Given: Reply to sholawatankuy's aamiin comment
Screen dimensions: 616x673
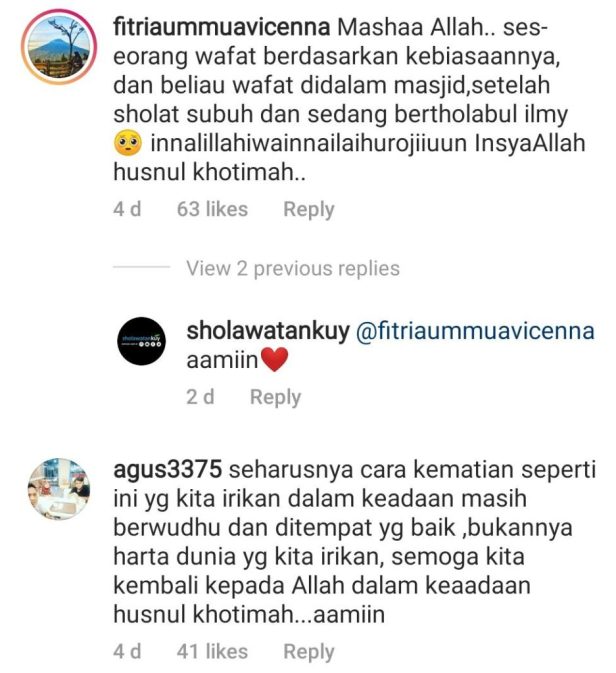Looking at the screenshot, I should point(275,397).
